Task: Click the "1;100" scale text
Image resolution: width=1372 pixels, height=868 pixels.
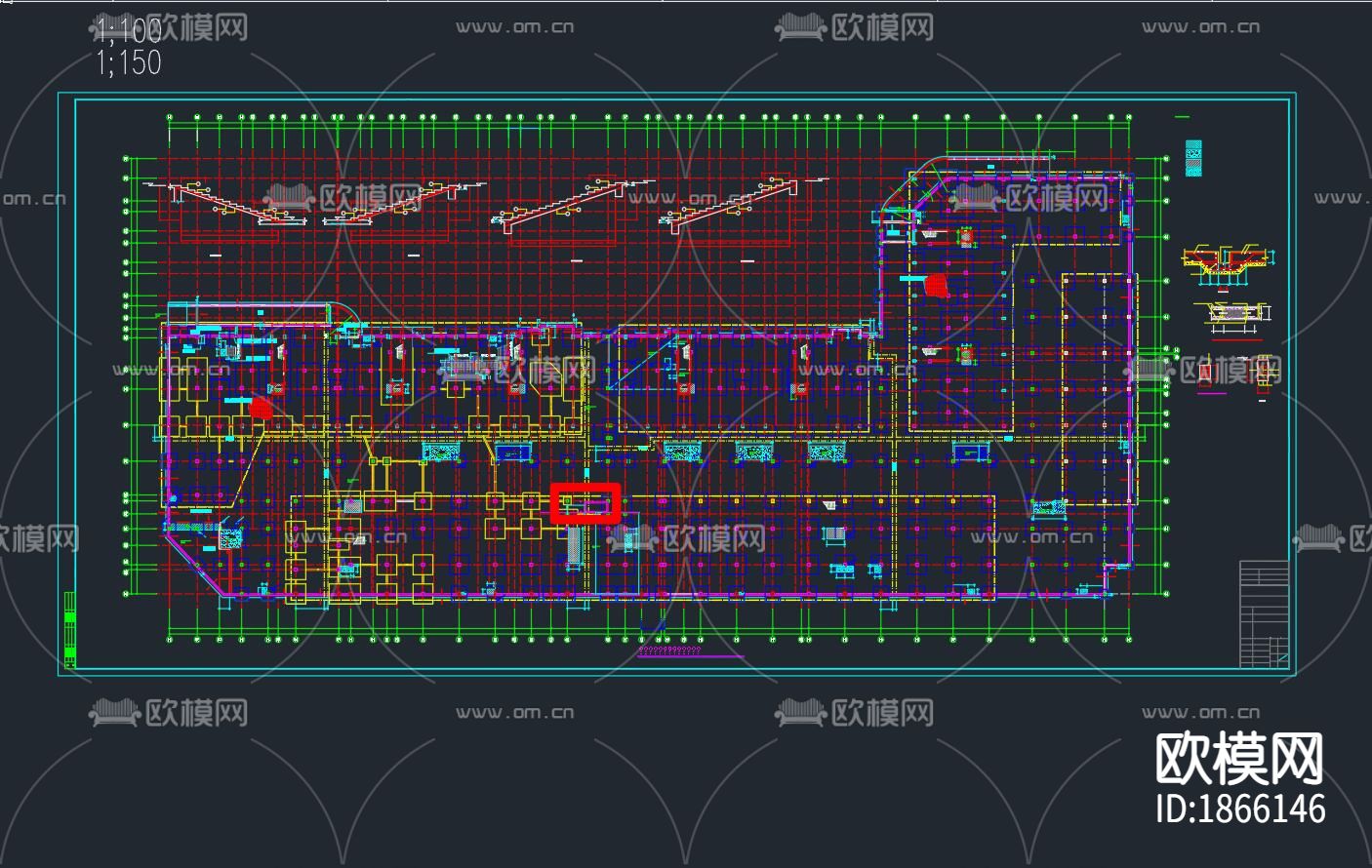Action: point(129,30)
